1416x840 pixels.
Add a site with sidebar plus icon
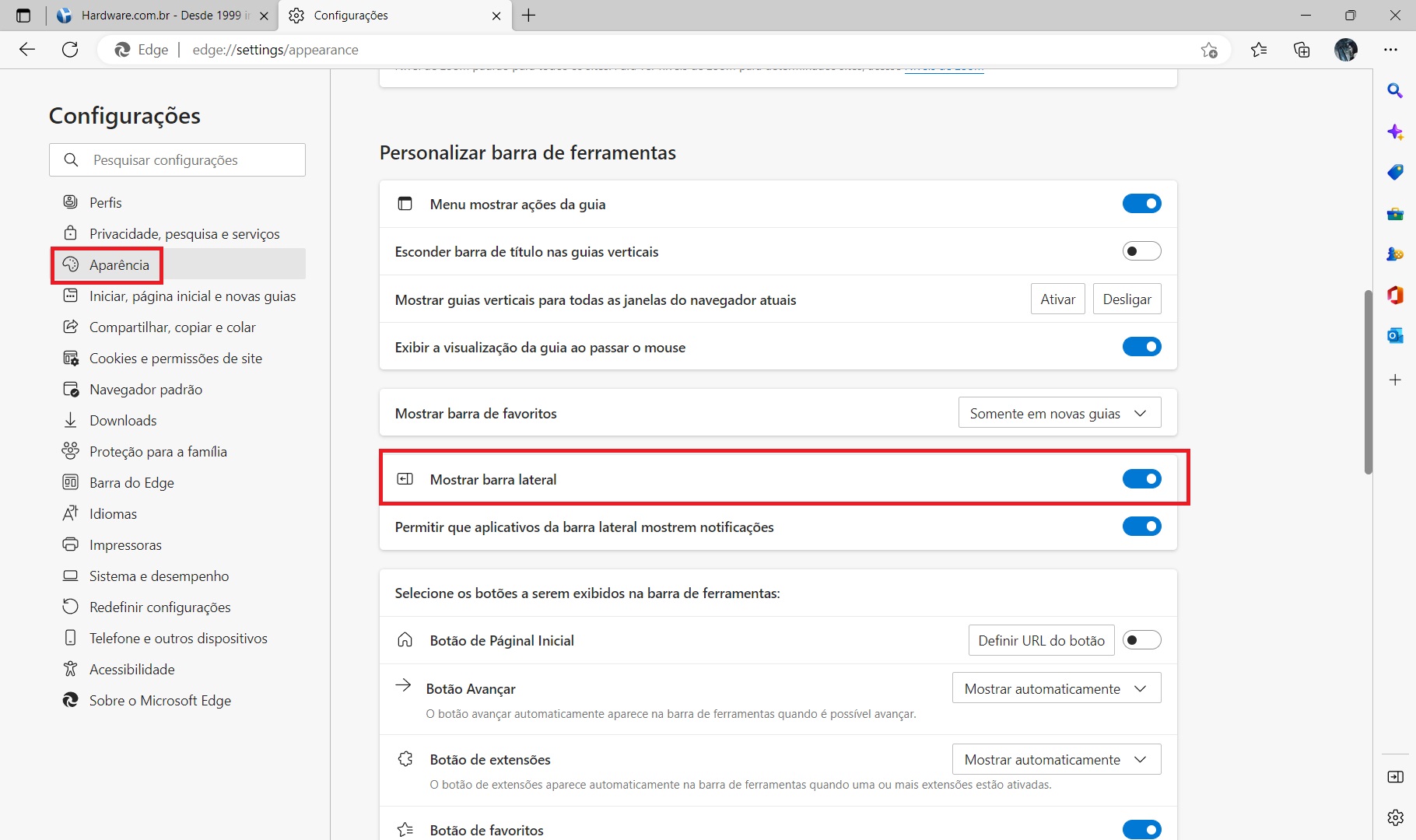(1395, 380)
